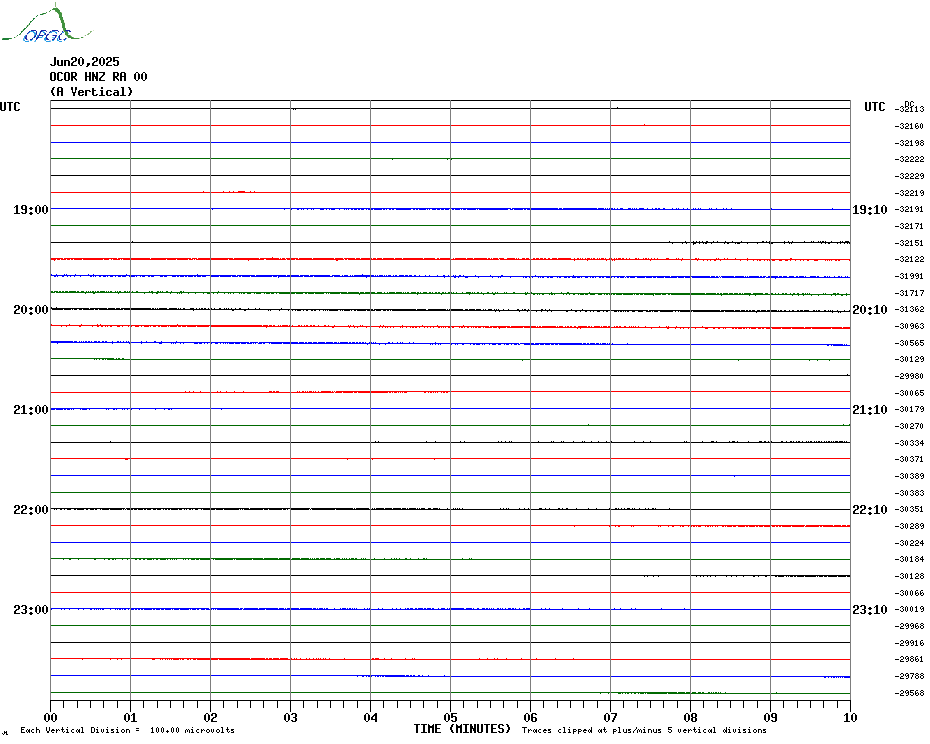Click the 03 minute axis label
This screenshot has height=744, width=930.
pyautogui.click(x=291, y=717)
